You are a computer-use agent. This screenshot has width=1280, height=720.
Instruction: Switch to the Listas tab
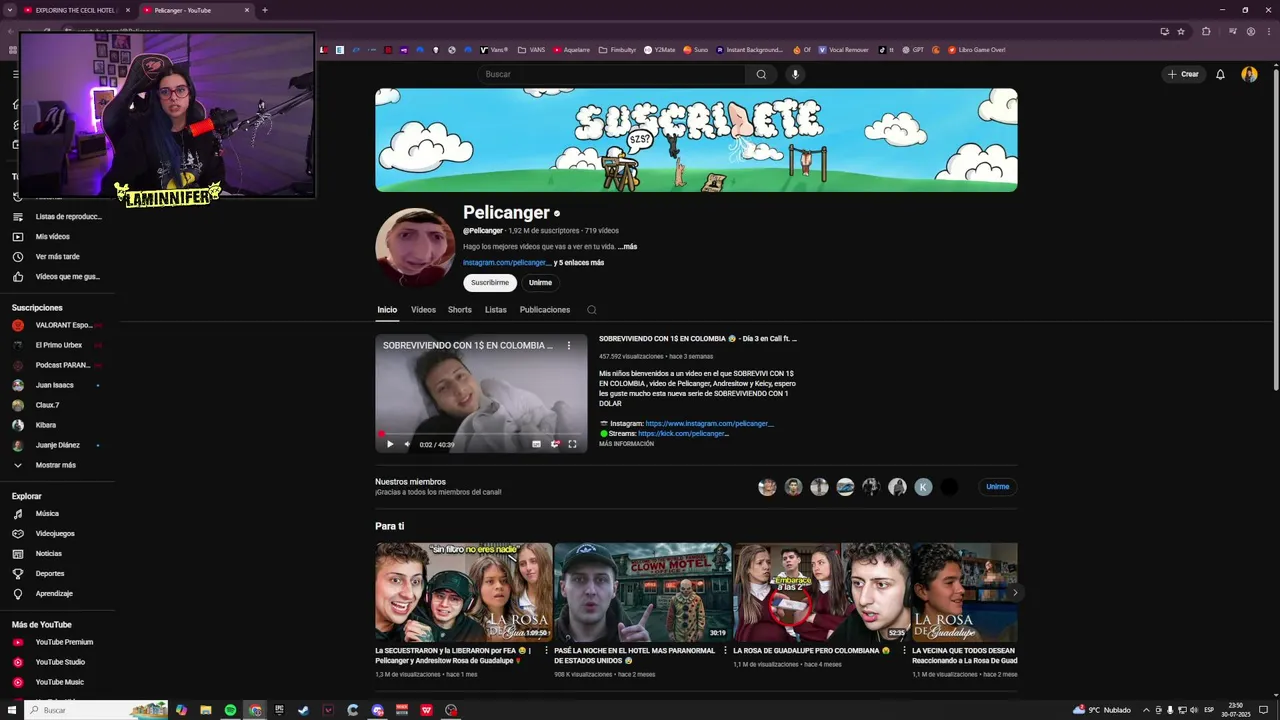point(496,310)
